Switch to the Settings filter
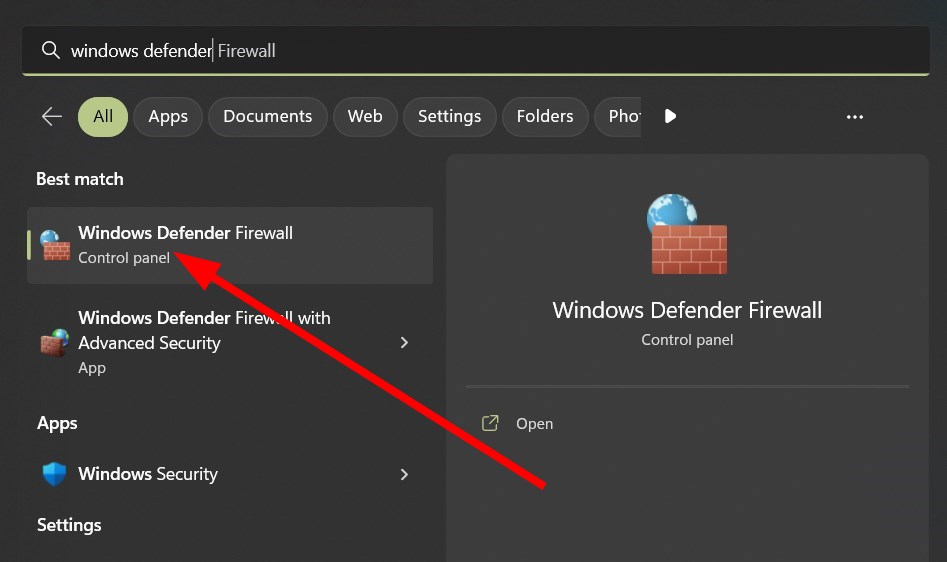The image size is (947, 562). point(449,117)
